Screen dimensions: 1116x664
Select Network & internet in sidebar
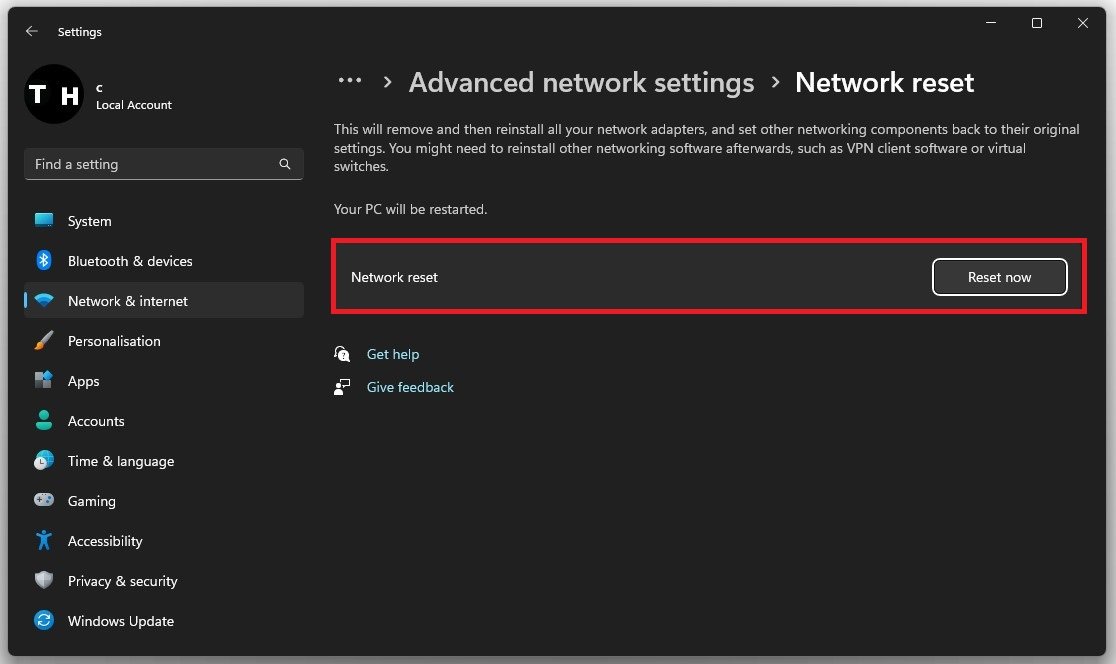coord(128,301)
